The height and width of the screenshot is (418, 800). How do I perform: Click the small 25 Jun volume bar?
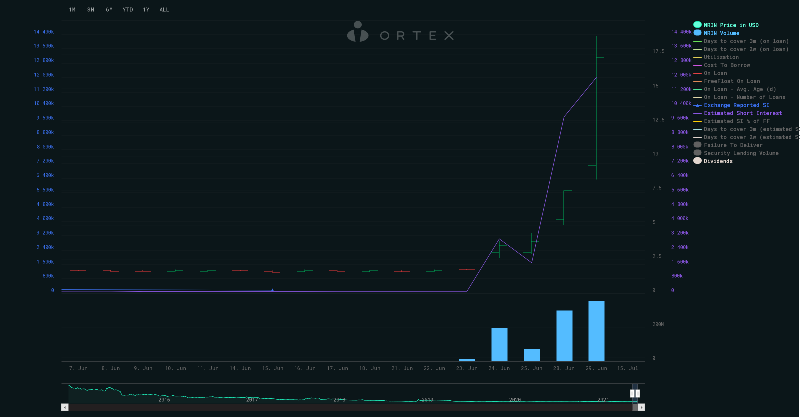click(532, 355)
